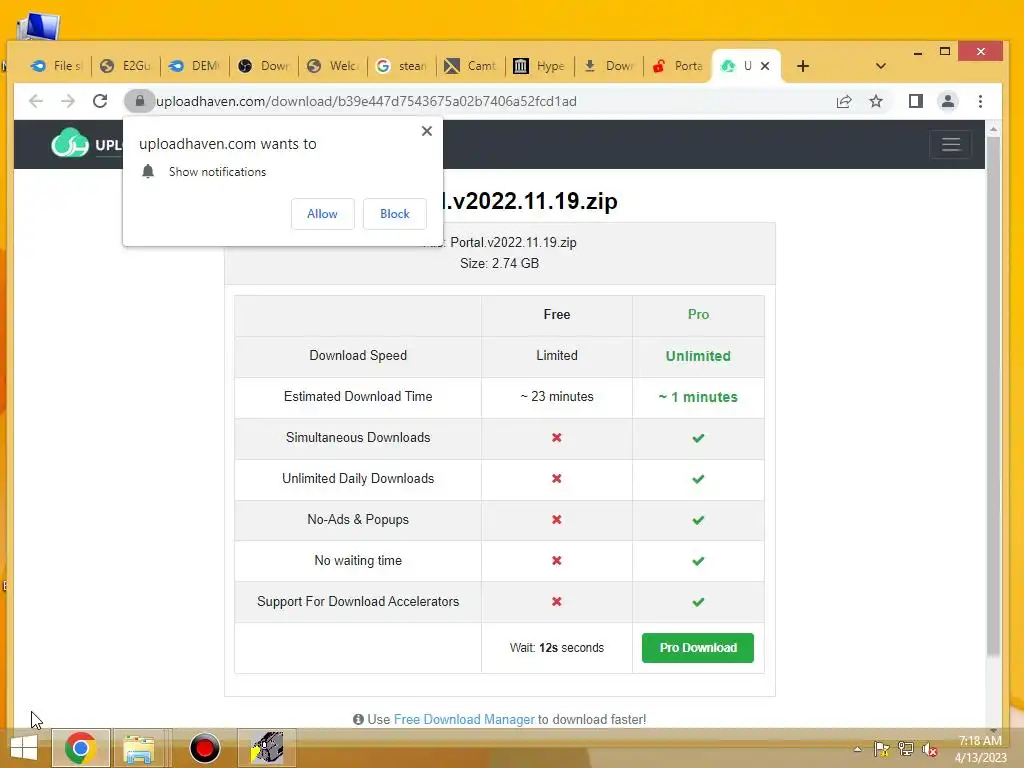This screenshot has height=768, width=1024.
Task: Switch to the Welc tab
Action: 332,66
